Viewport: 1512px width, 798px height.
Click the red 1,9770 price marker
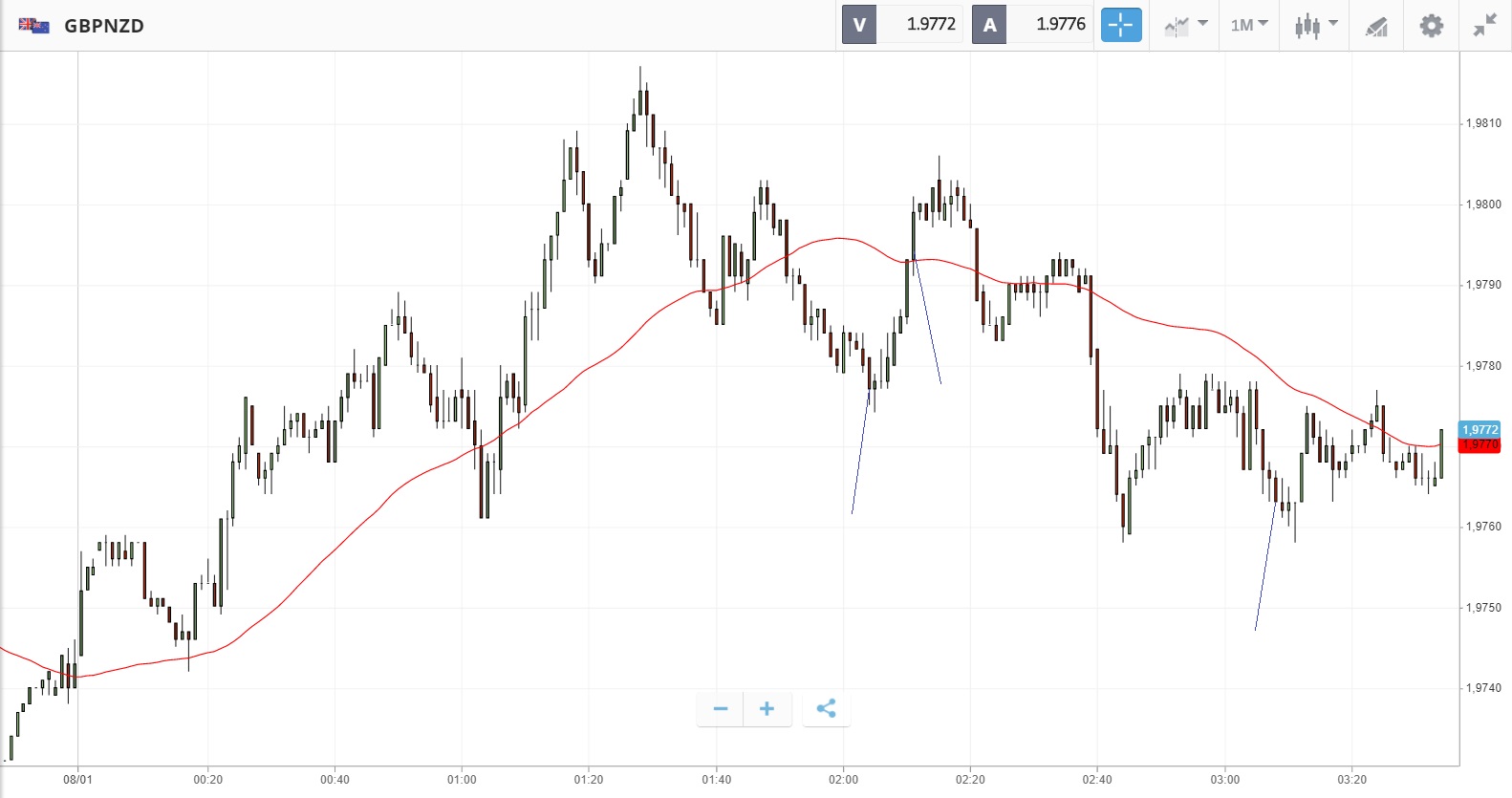pos(1480,445)
